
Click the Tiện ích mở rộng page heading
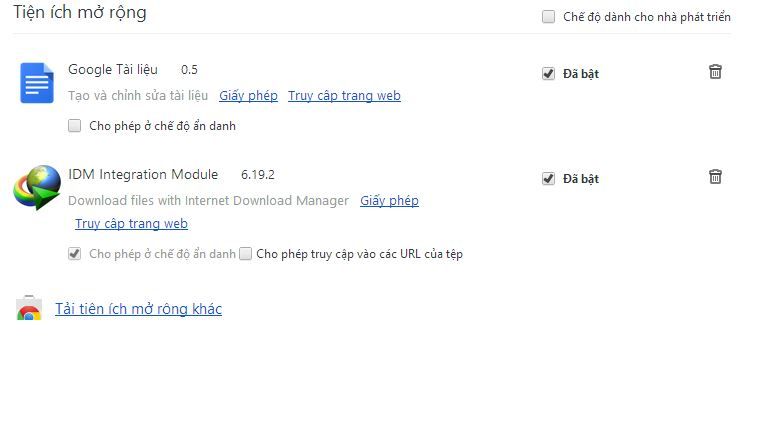point(80,13)
